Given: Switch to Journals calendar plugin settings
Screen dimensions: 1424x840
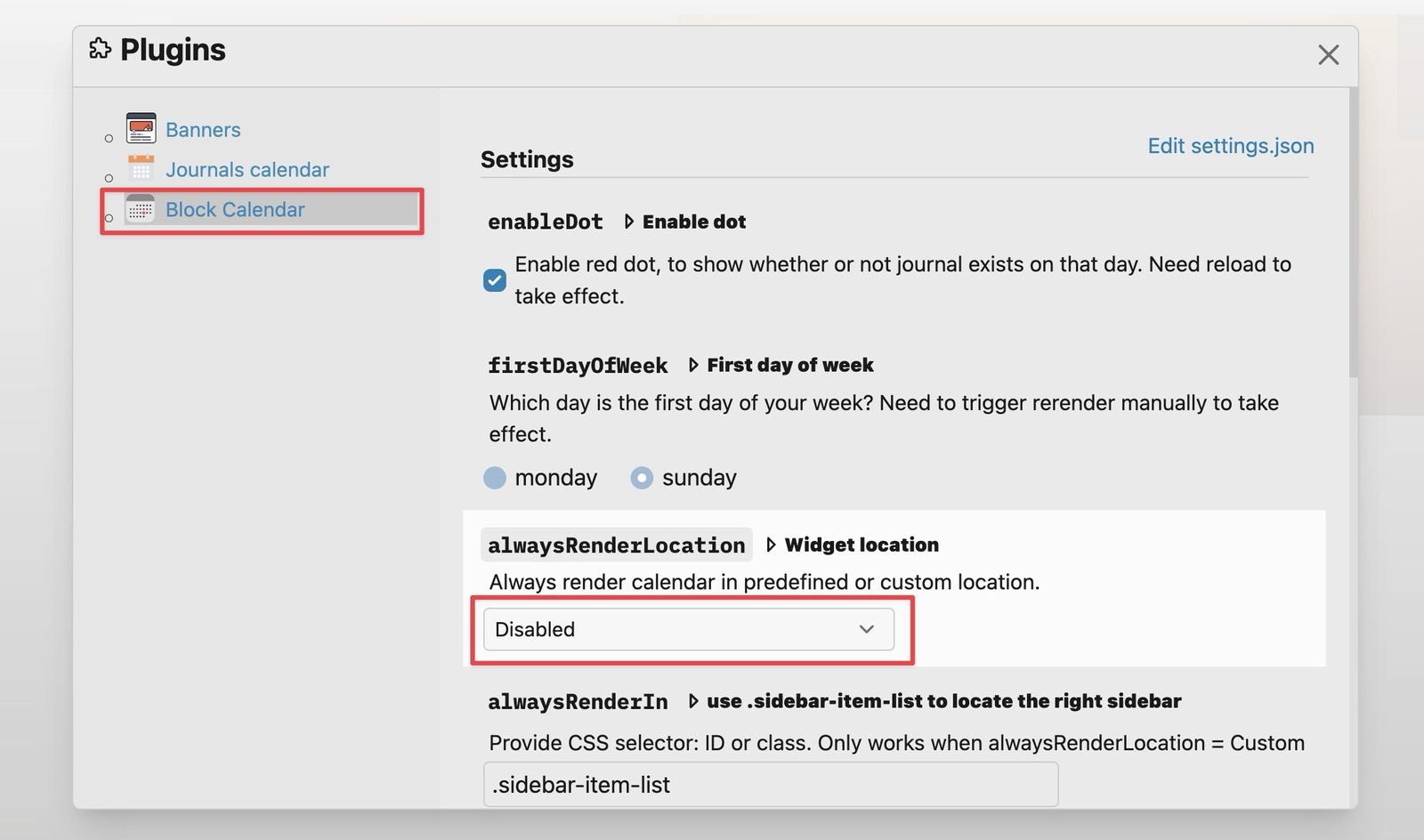Looking at the screenshot, I should coord(247,170).
